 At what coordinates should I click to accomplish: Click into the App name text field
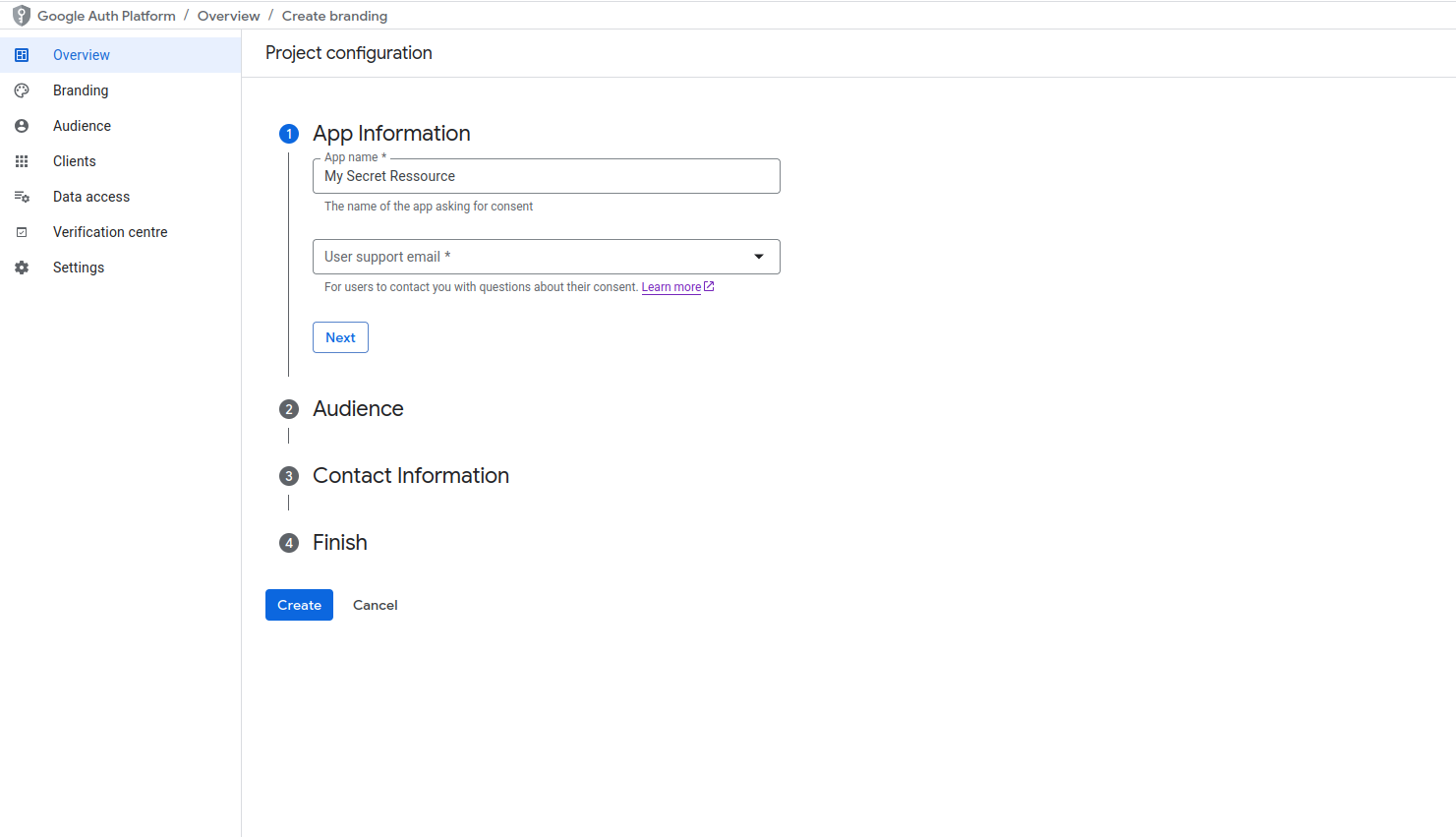pyautogui.click(x=546, y=176)
